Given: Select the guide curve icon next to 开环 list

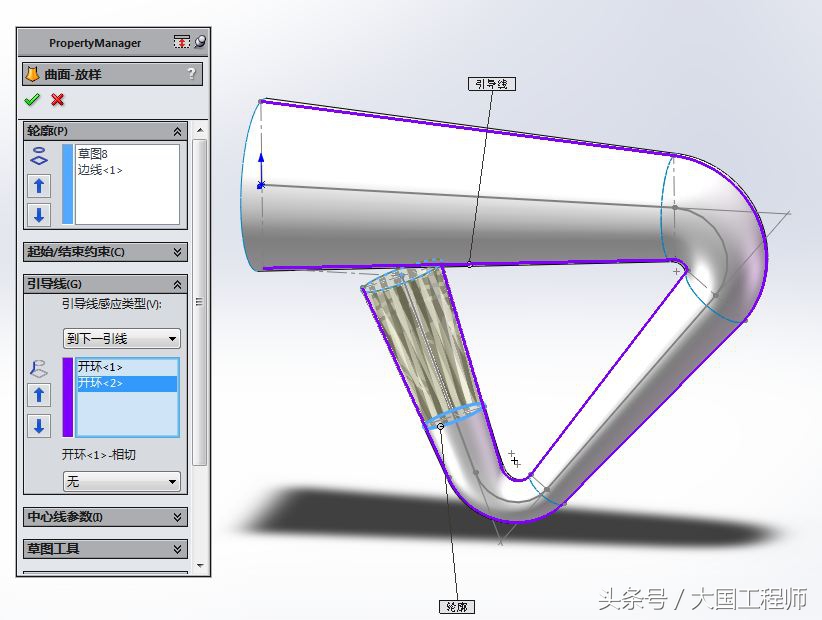Looking at the screenshot, I should (x=38, y=368).
